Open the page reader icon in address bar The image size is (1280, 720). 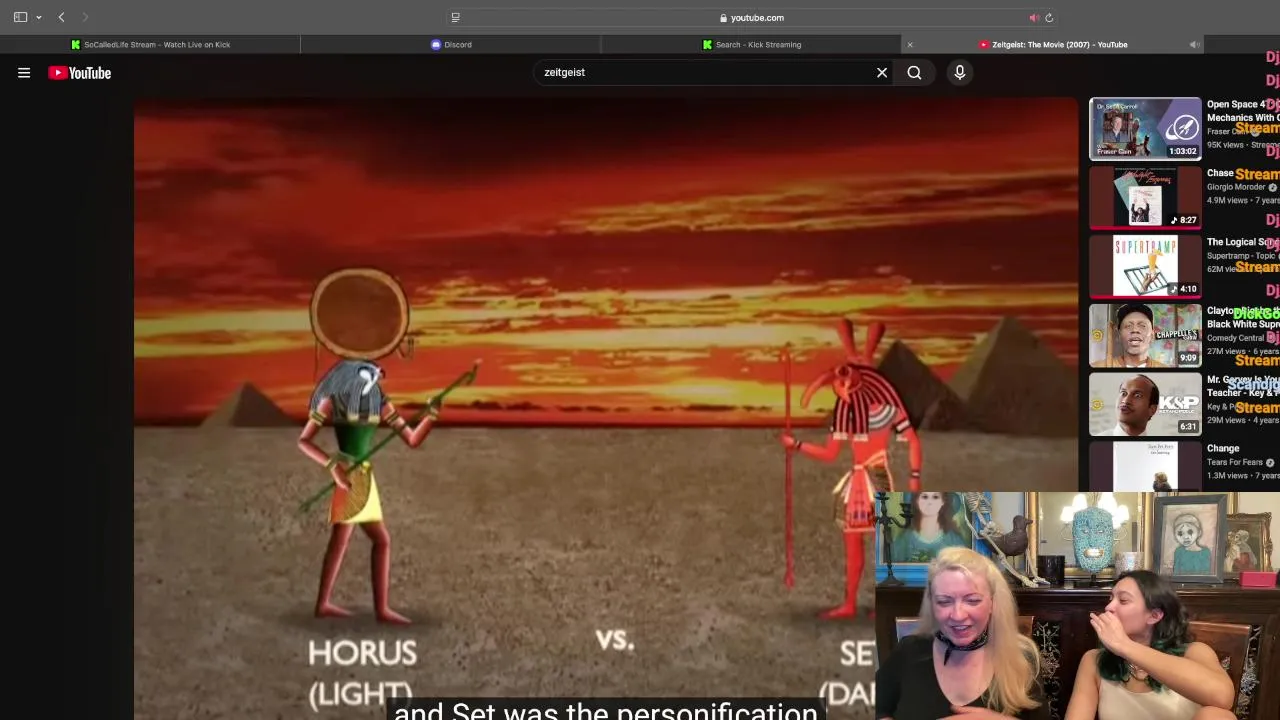tap(456, 17)
